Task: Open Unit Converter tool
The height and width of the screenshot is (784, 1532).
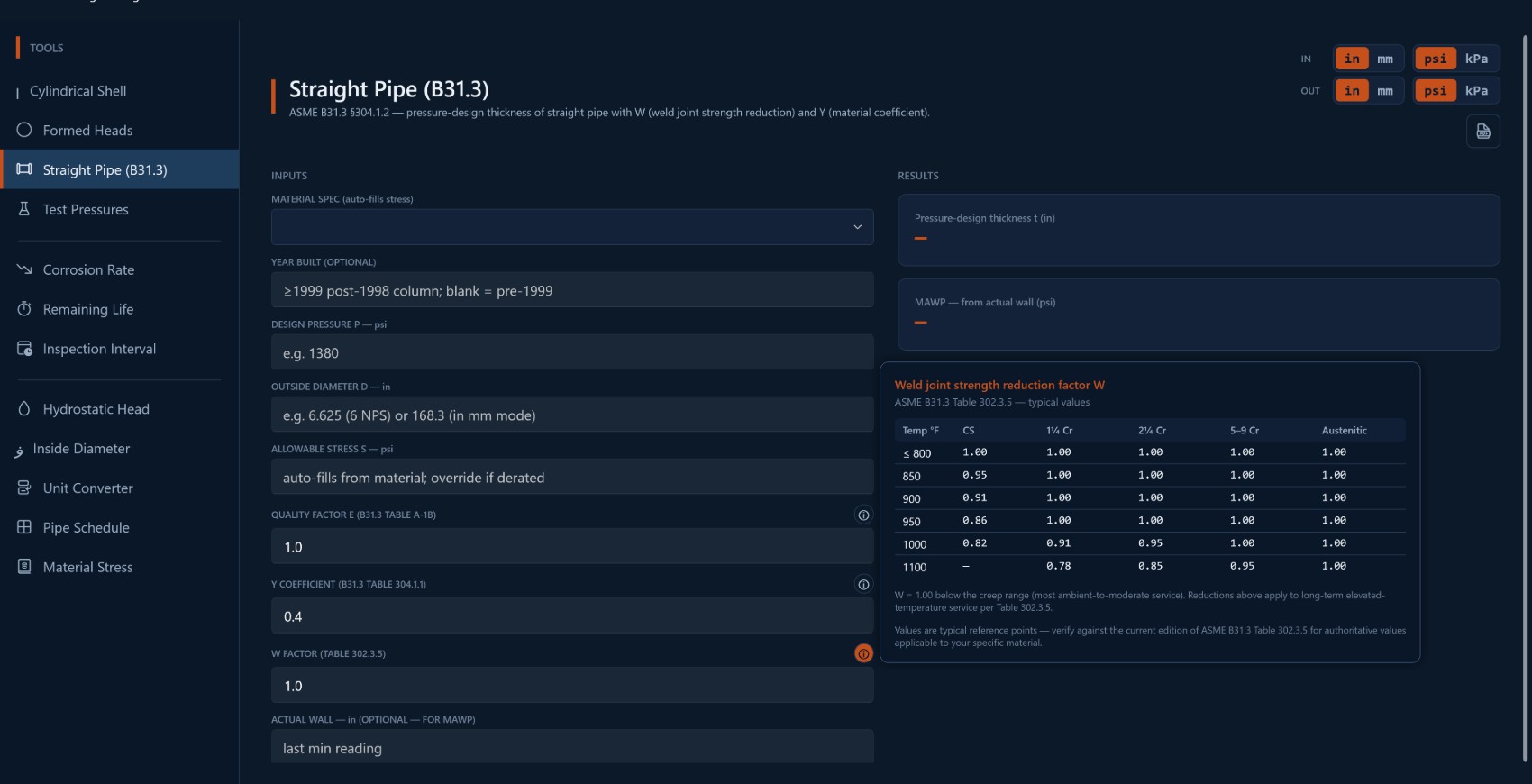Action: (119, 488)
